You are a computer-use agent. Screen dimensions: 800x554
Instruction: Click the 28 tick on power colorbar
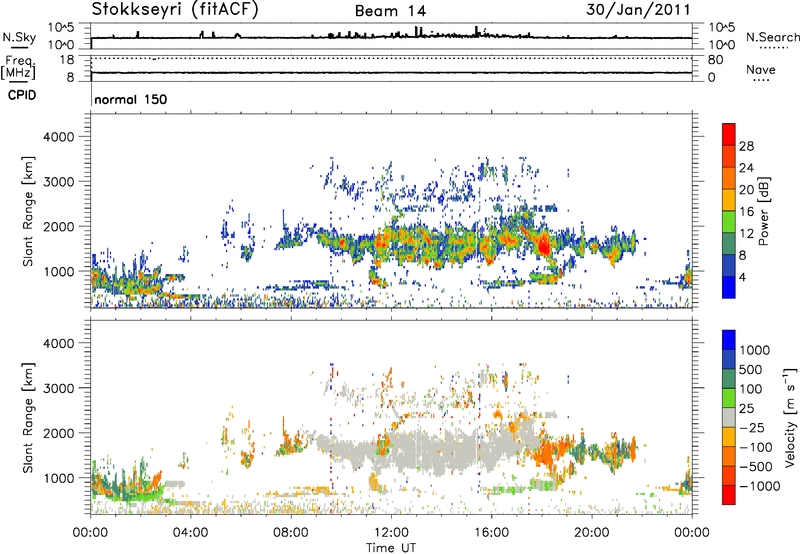[746, 146]
